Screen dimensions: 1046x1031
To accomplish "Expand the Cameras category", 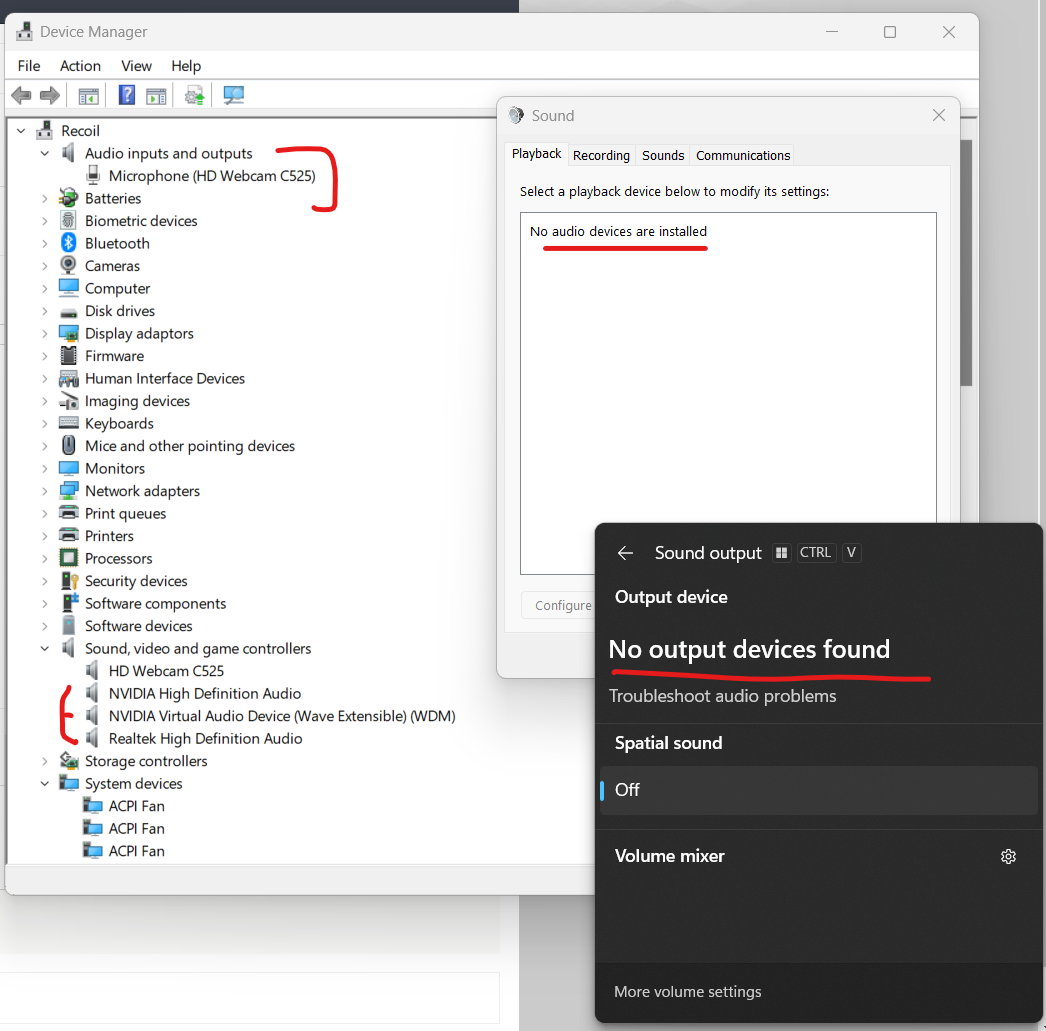I will tap(45, 266).
